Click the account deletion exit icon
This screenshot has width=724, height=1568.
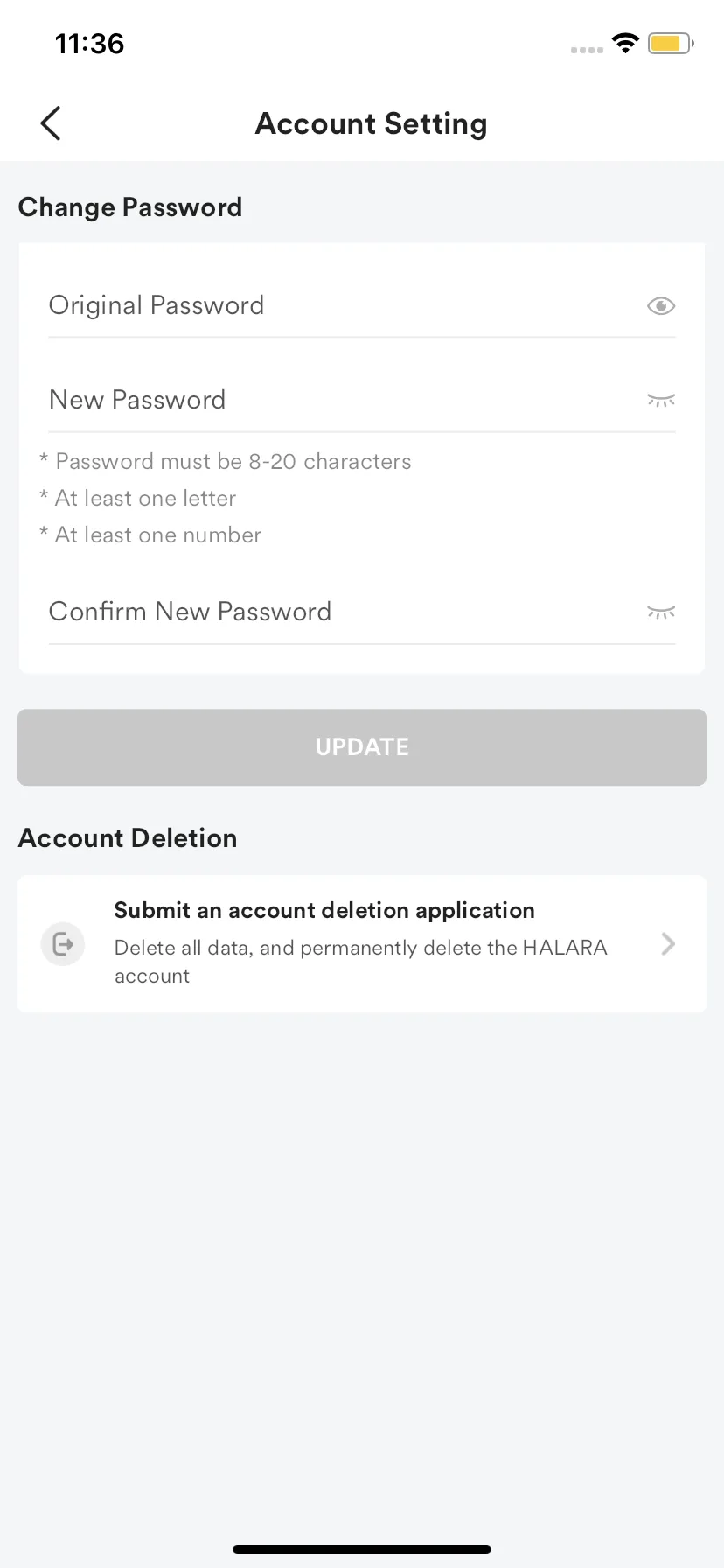pyautogui.click(x=63, y=944)
